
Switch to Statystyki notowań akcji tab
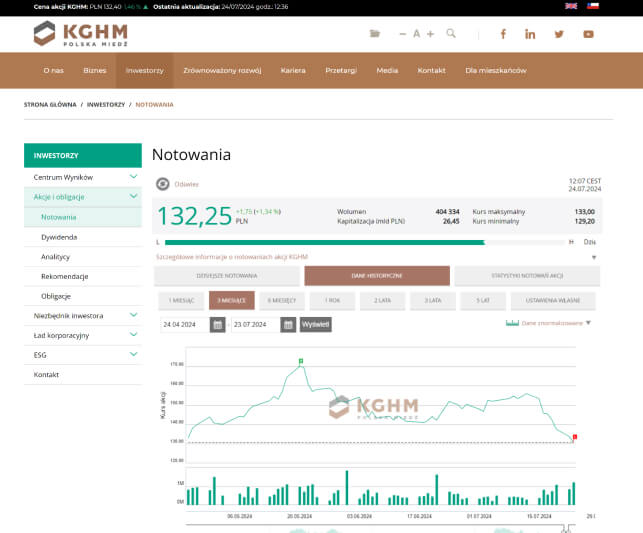click(526, 276)
